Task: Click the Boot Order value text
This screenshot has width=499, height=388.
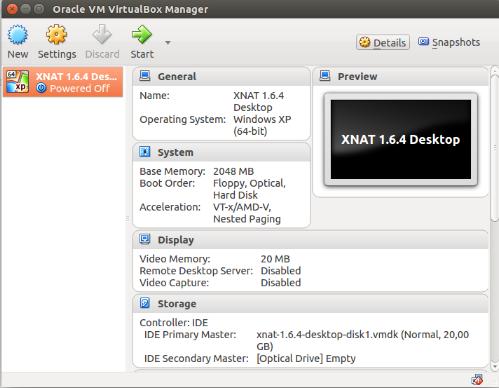Action: tap(249, 189)
